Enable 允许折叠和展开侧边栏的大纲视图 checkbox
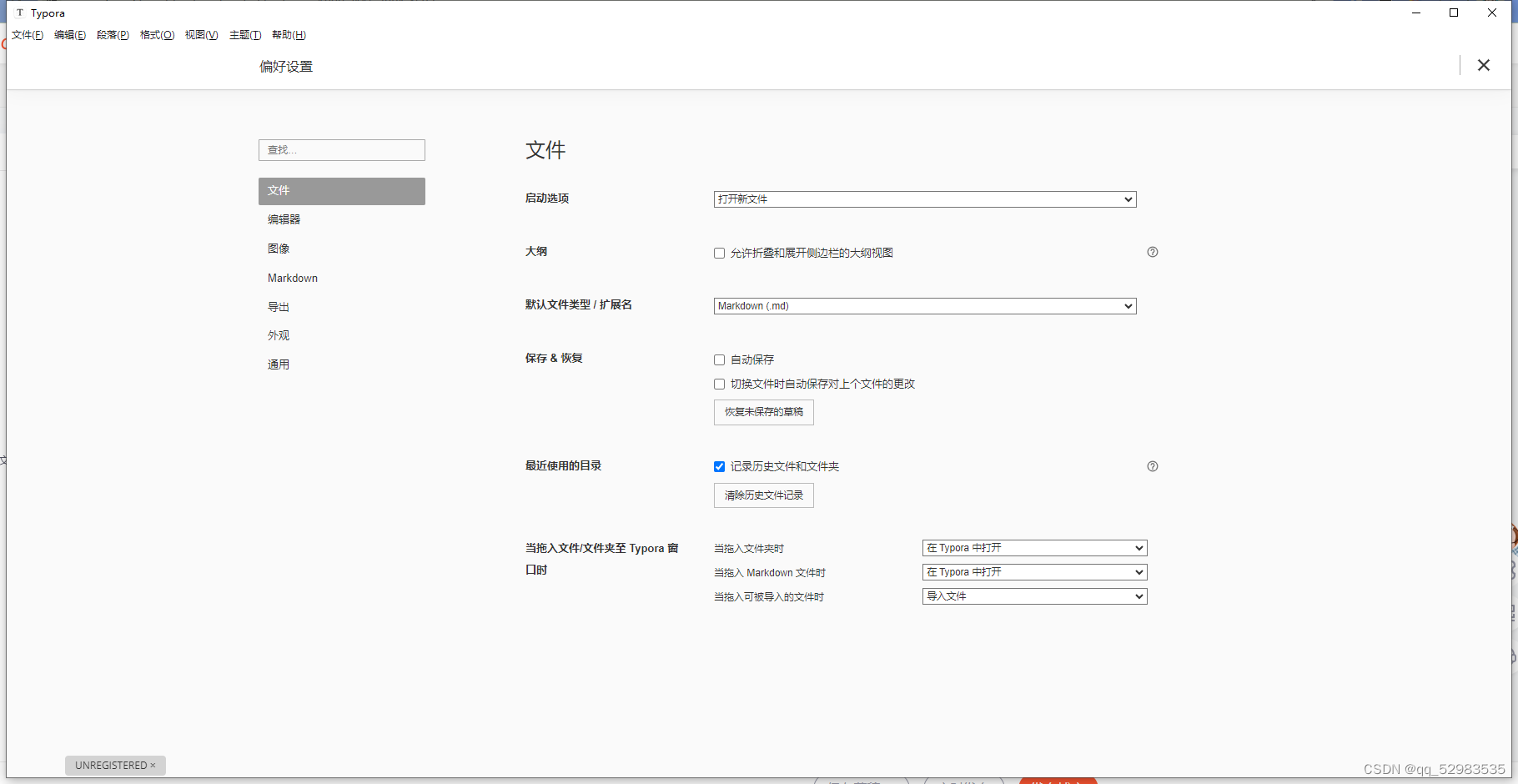 point(719,253)
